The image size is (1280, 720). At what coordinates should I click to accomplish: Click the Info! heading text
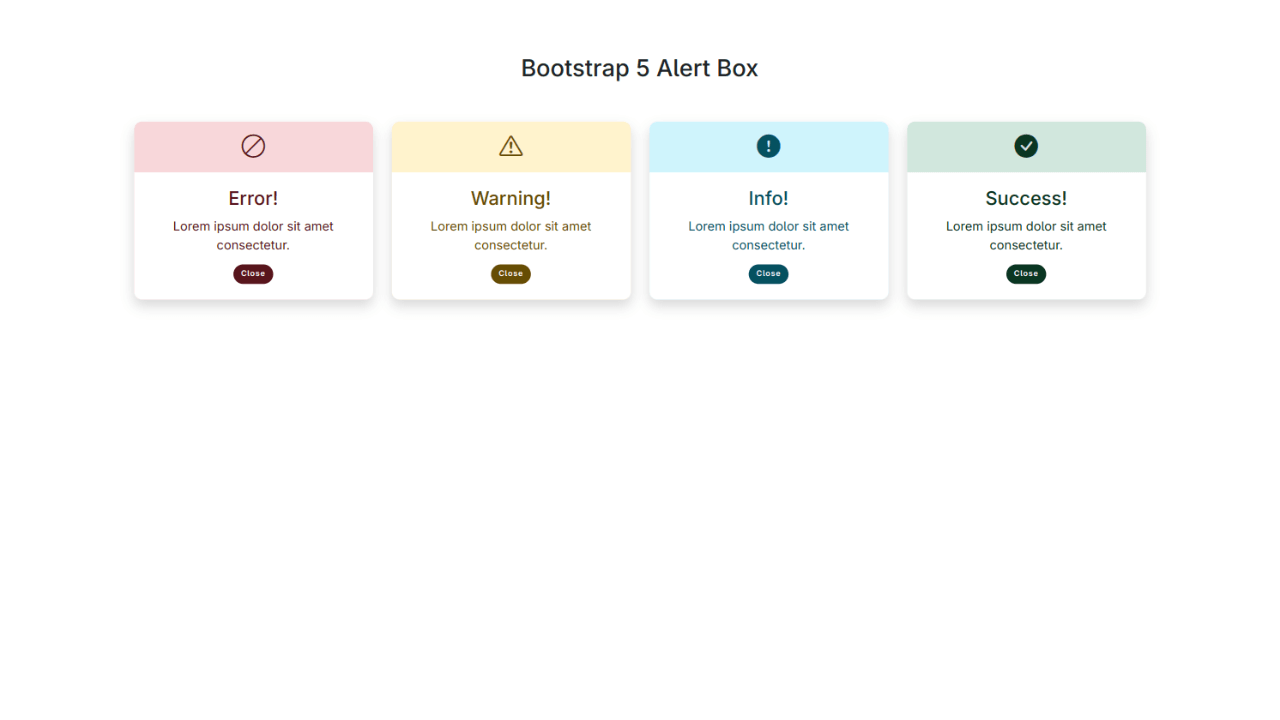[768, 198]
